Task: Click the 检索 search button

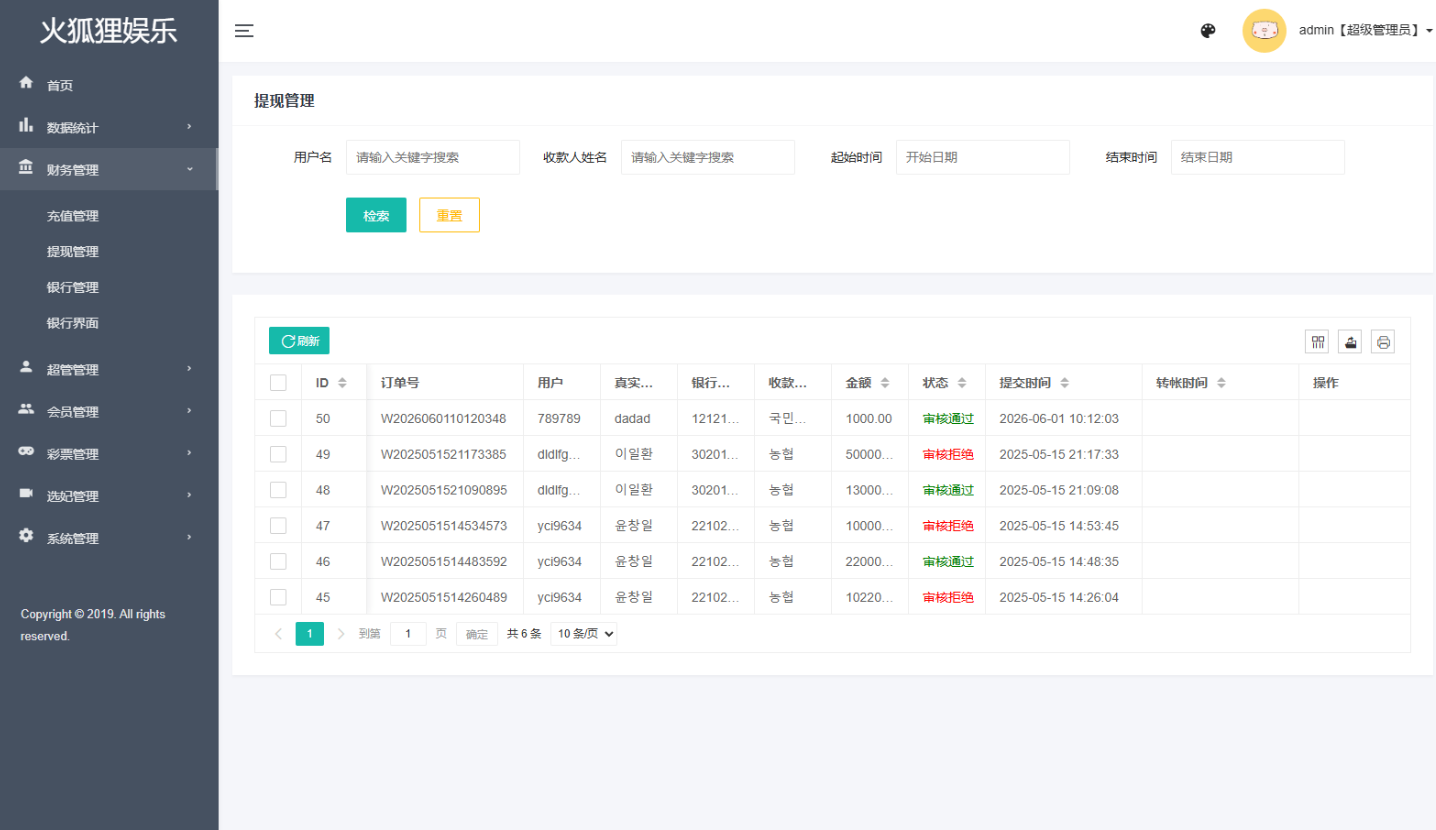Action: (376, 215)
